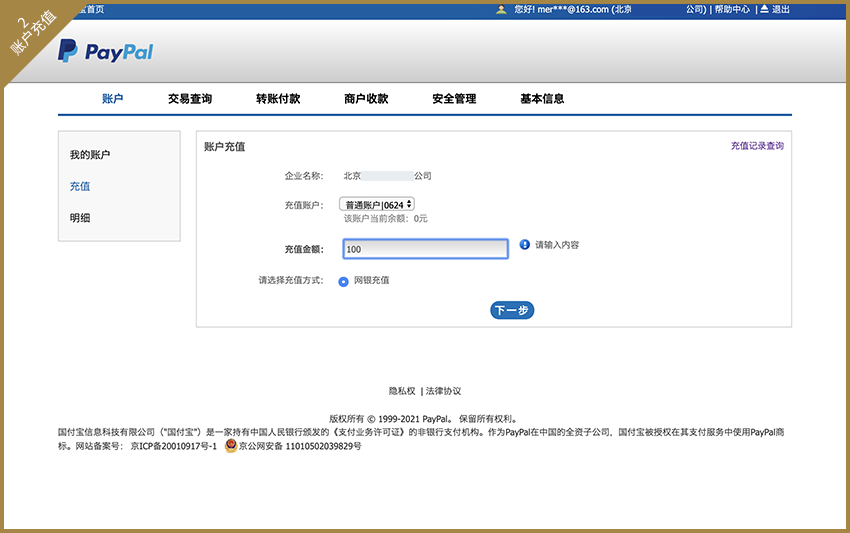
Task: Click the police badge icon in the footer
Action: [x=231, y=446]
